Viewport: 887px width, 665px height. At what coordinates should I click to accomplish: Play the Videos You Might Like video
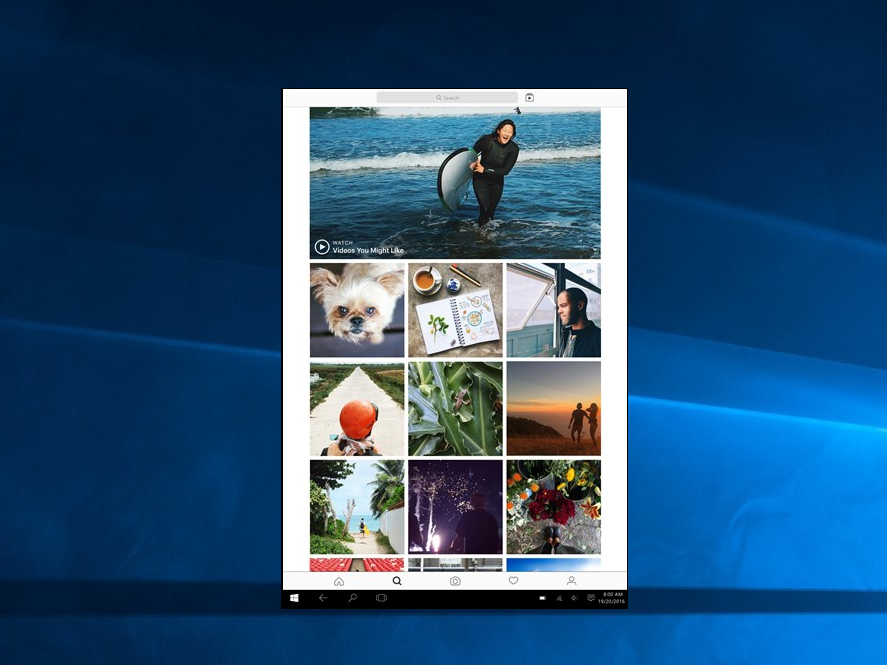tap(322, 246)
